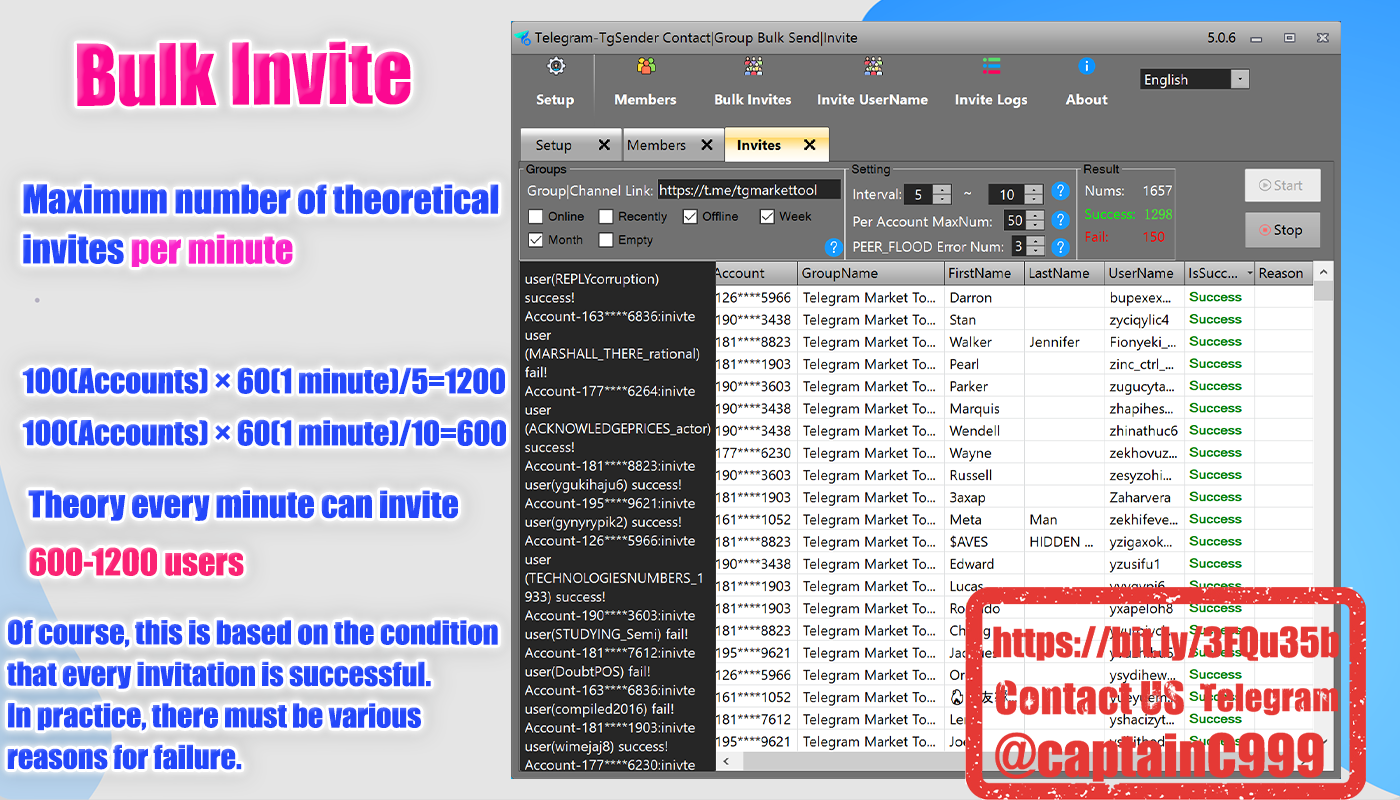Close the Invites tab with its X

(810, 145)
